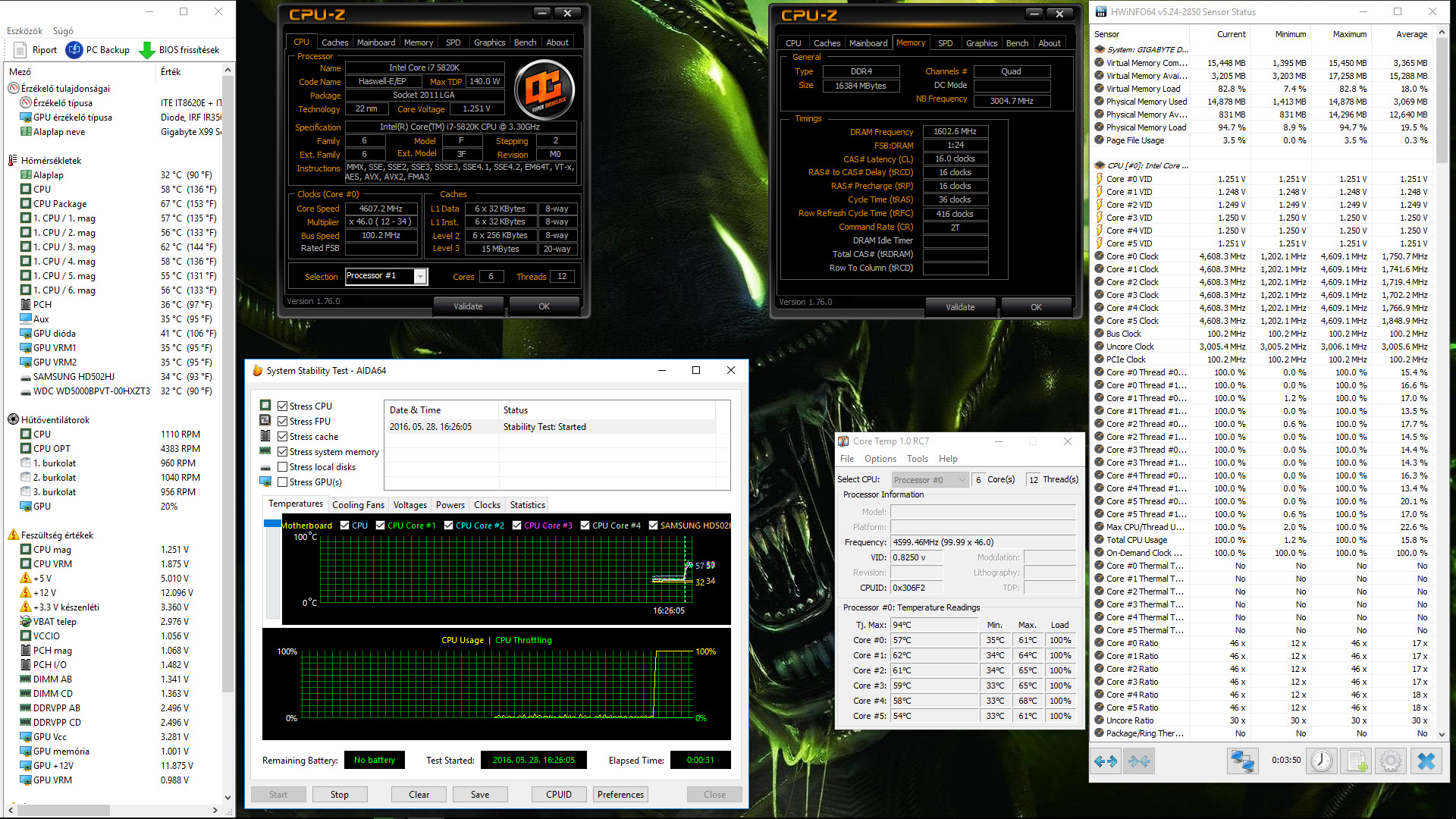This screenshot has height=819, width=1456.
Task: Click the Stress local disks drive icon
Action: point(265,467)
